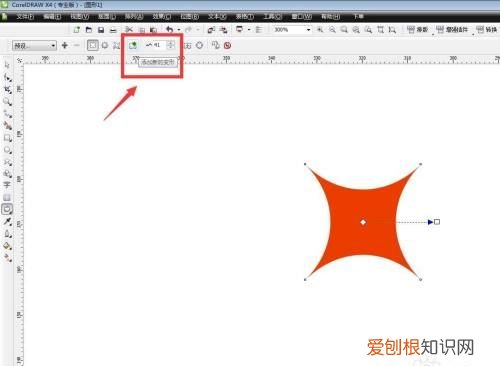This screenshot has width=500, height=366.
Task: Select the Freehand tool in toolbox
Action: coord(7,114)
